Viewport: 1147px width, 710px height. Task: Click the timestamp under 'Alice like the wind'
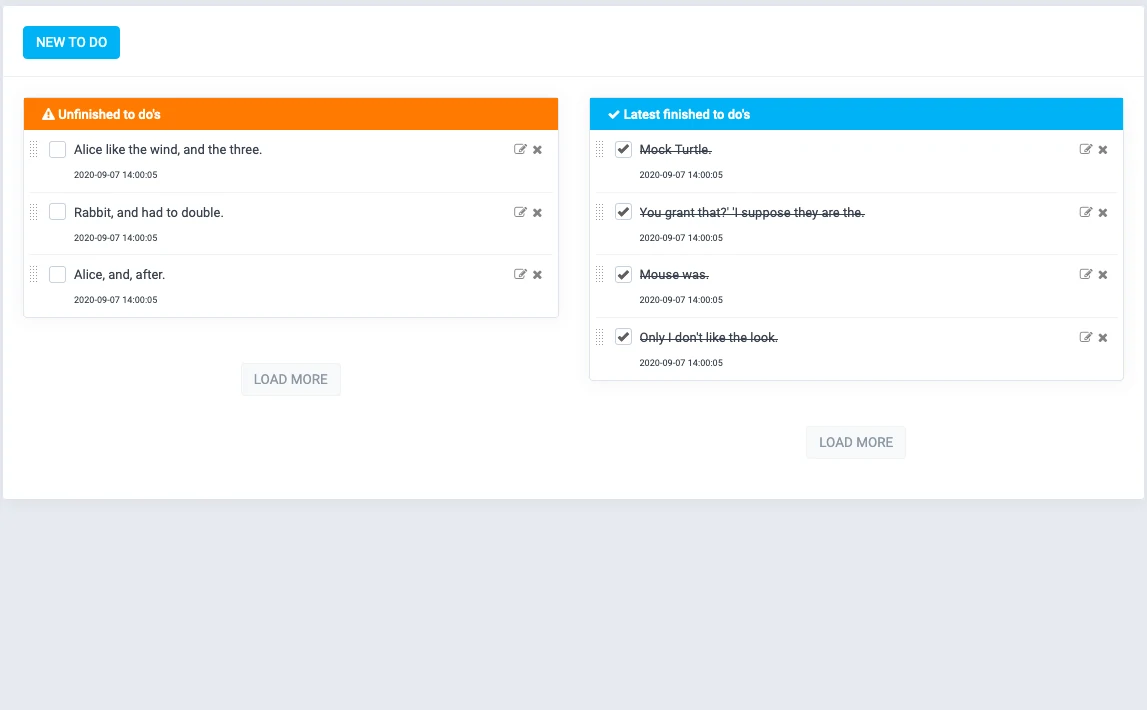116,175
